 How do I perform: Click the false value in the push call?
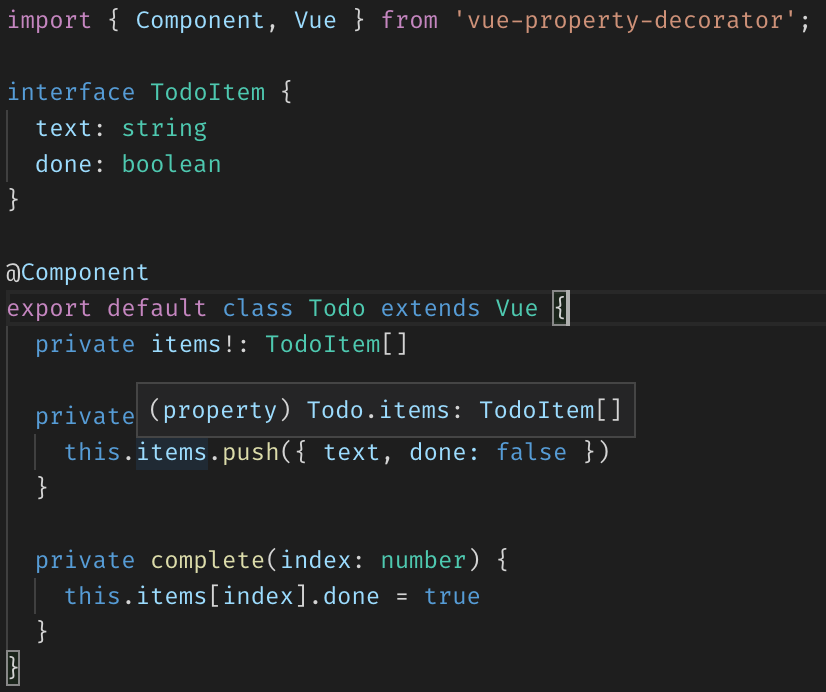pyautogui.click(x=531, y=452)
